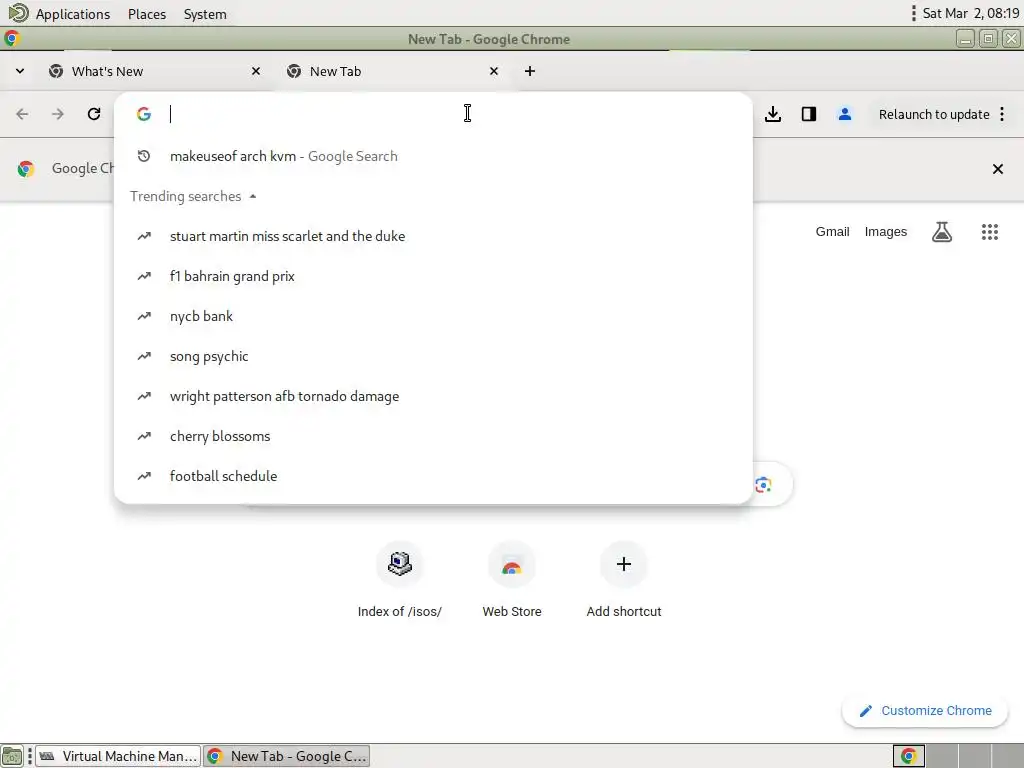Viewport: 1024px width, 768px height.
Task: Select nycb bank trending search
Action: [x=433, y=316]
